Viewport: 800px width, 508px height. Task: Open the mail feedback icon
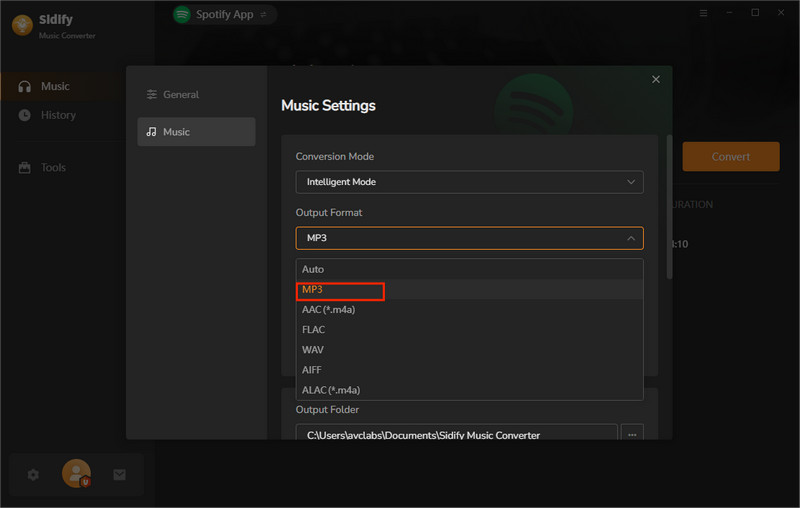119,475
